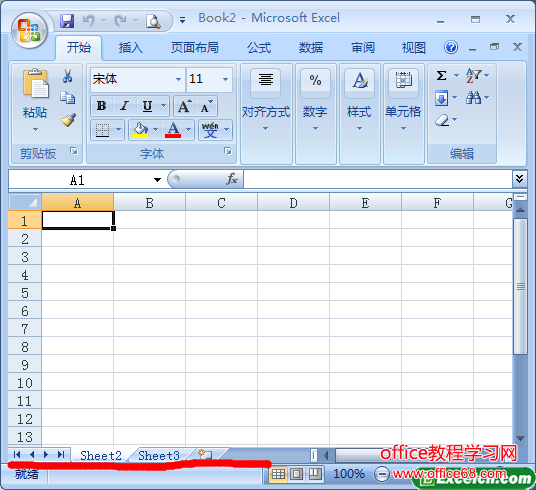Open the font name 宋体 dropdown
This screenshot has width=536, height=490.
(x=178, y=80)
